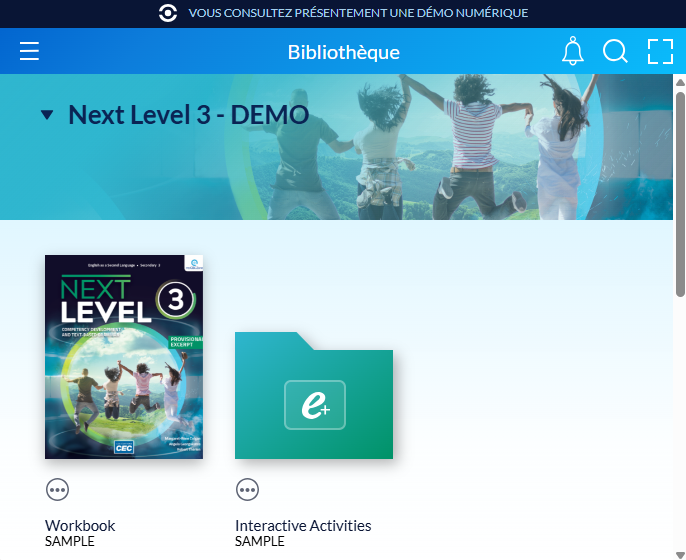686x560 pixels.
Task: Open more options for Interactive Activities
Action: pyautogui.click(x=247, y=489)
